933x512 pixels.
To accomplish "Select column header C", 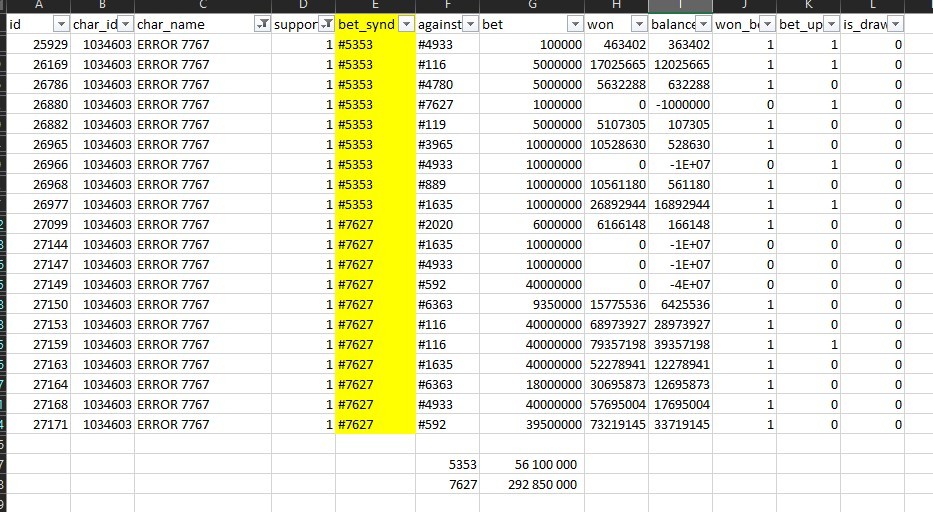I will [x=203, y=5].
